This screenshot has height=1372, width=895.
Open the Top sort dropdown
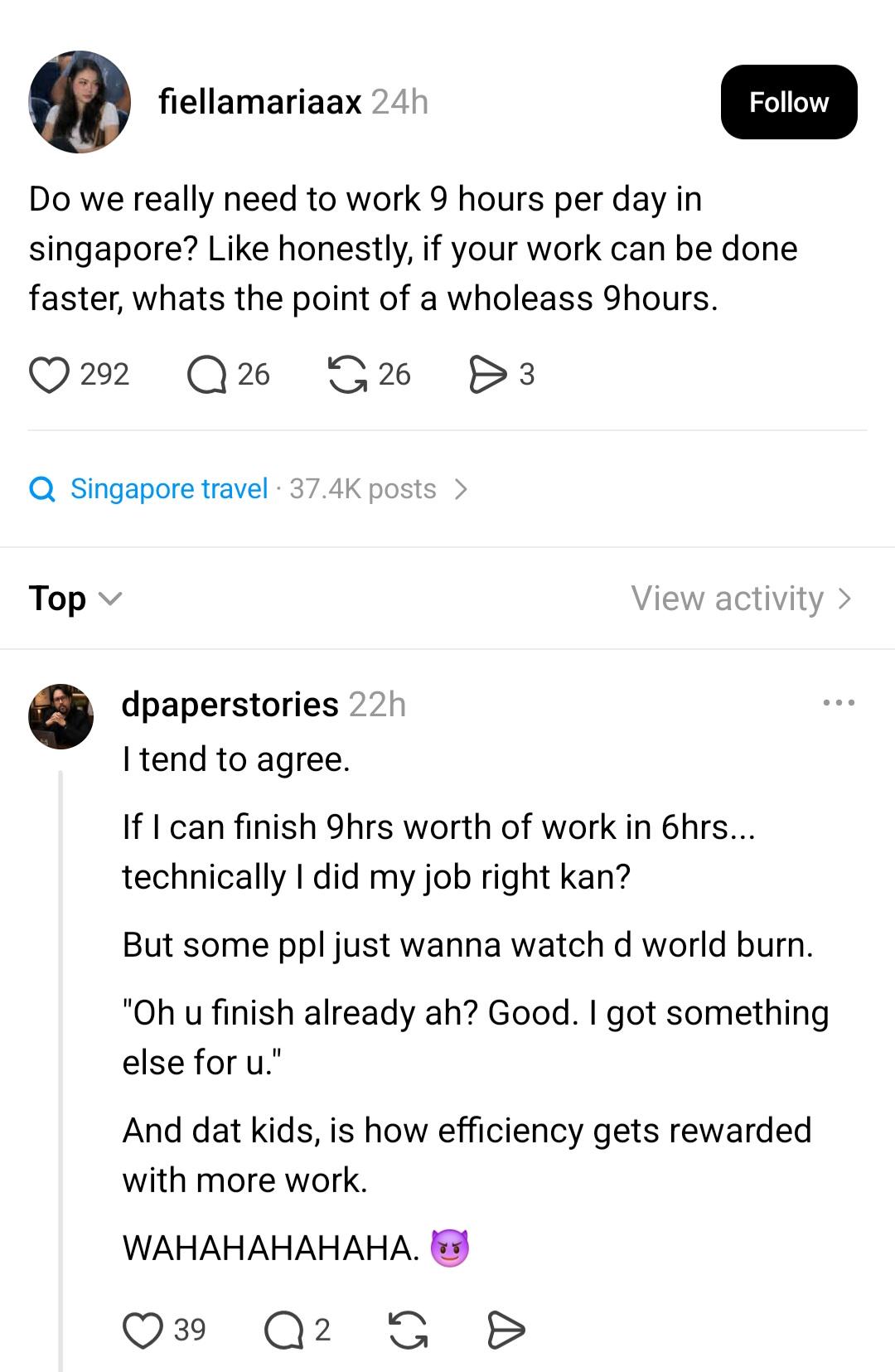pyautogui.click(x=75, y=598)
